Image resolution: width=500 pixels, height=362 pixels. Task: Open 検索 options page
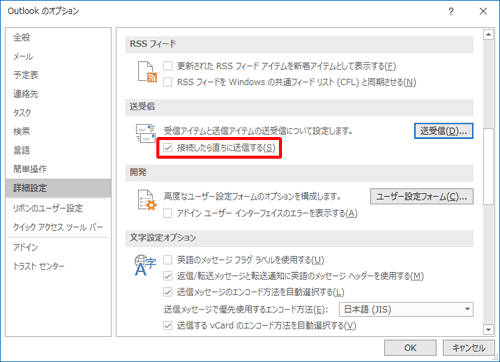(x=58, y=131)
